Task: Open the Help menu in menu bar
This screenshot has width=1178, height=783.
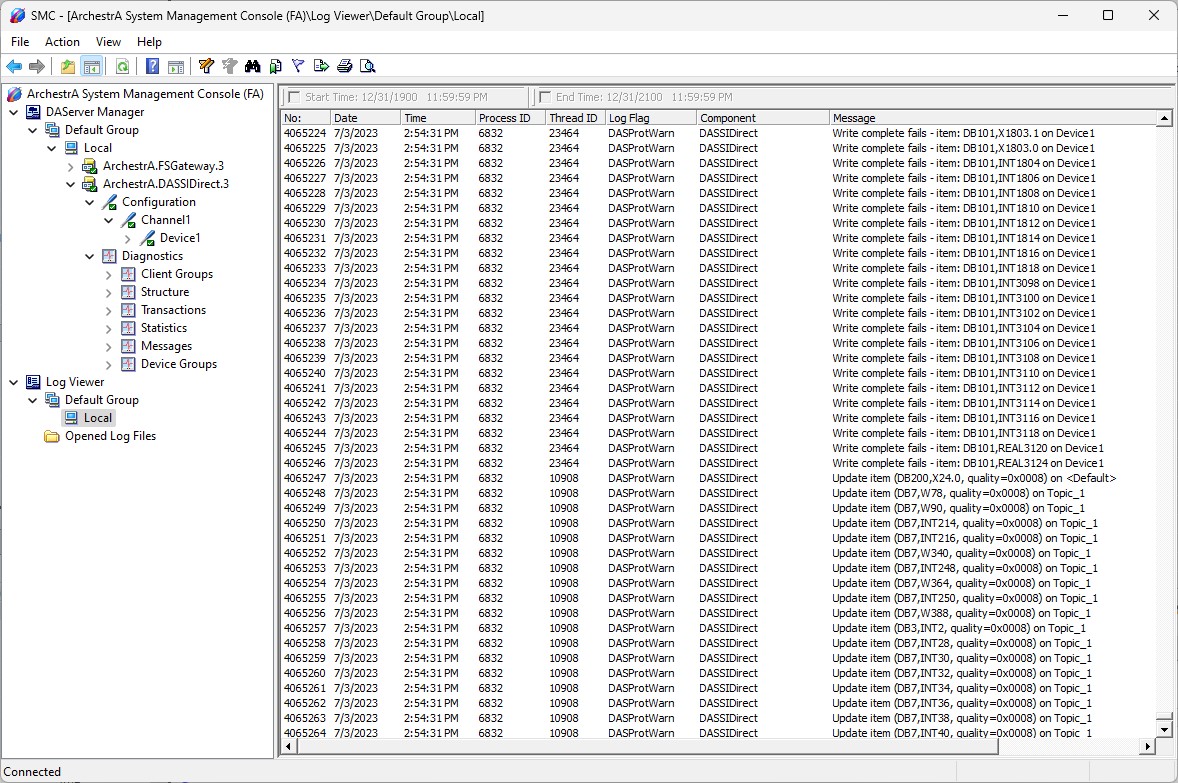Action: [x=149, y=42]
